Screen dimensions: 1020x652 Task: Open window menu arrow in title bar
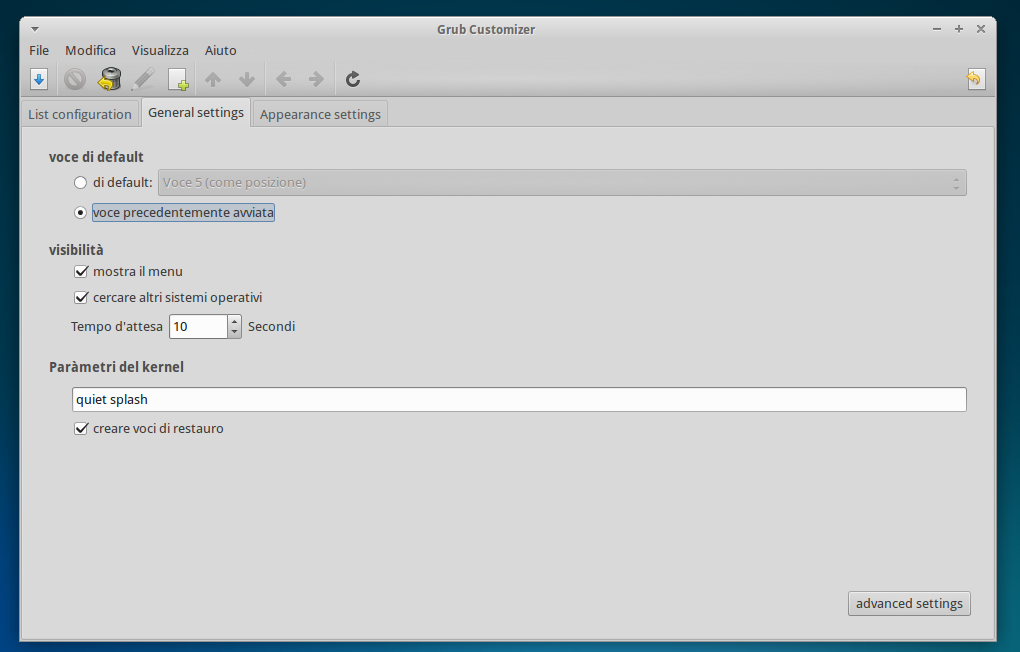point(35,29)
